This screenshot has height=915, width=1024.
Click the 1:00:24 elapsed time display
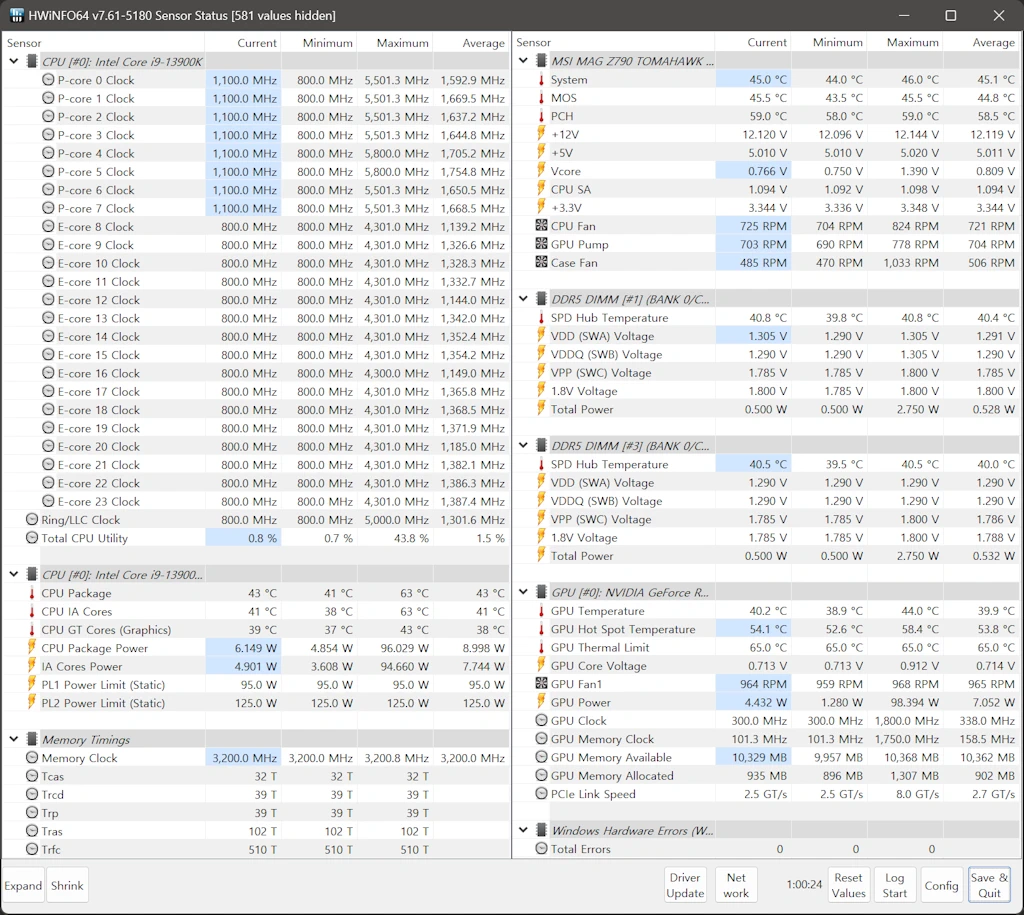point(804,884)
